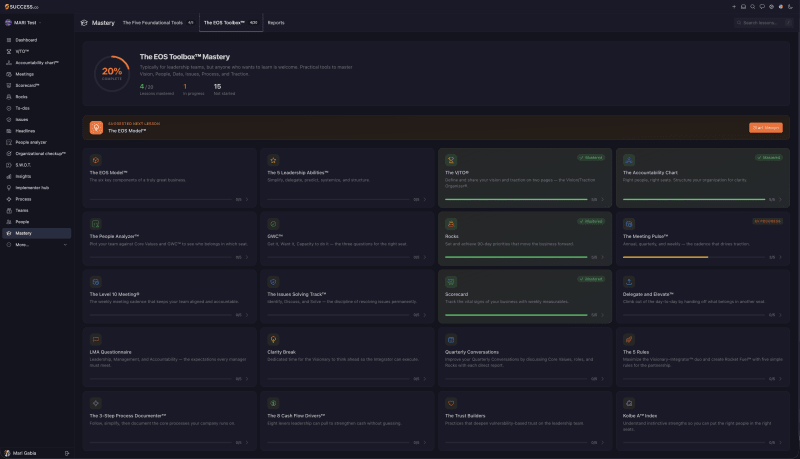Go to Accountability chart in sidebar

pos(36,63)
